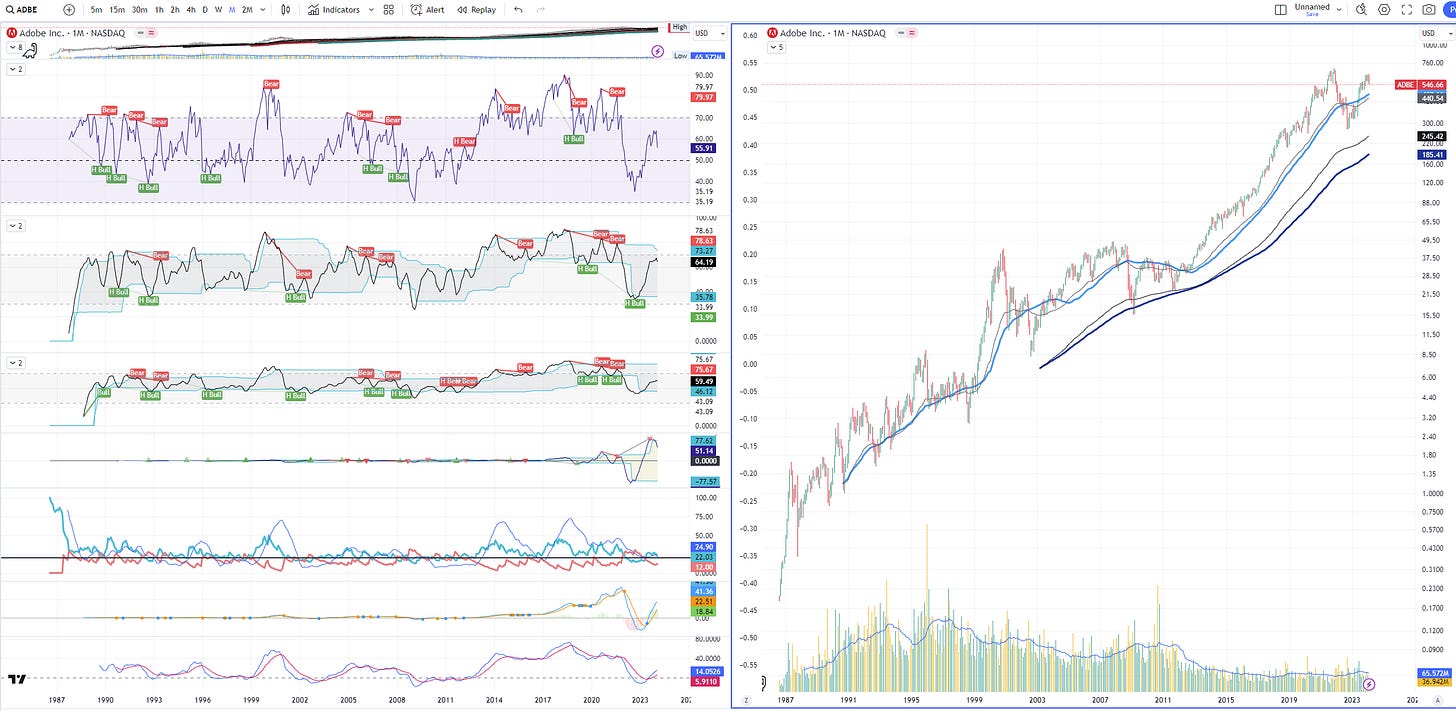Image resolution: width=1456 pixels, height=711 pixels.
Task: Choose the 2M interval
Action: click(247, 9)
